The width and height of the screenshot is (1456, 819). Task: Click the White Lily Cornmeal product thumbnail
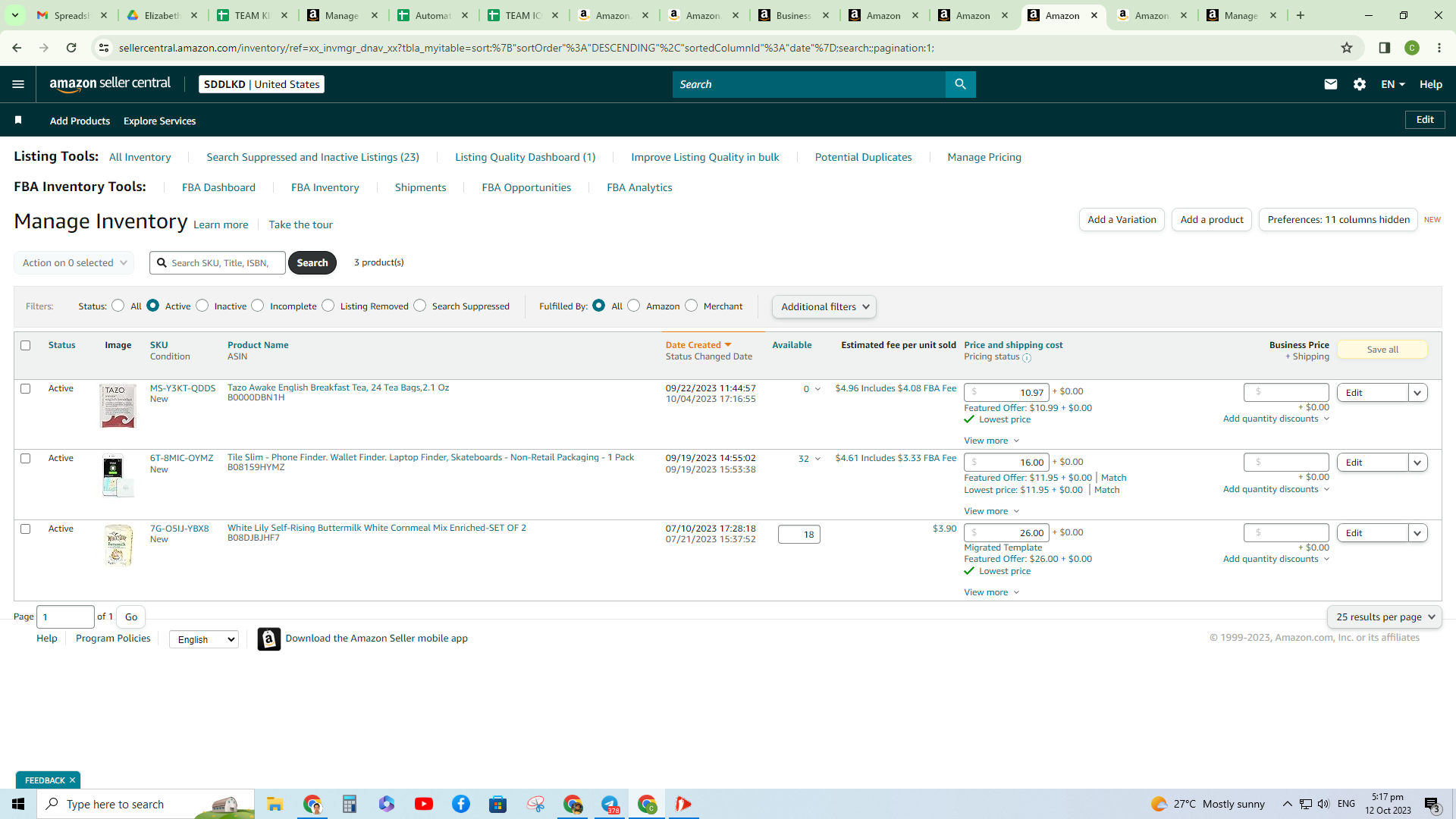point(118,545)
